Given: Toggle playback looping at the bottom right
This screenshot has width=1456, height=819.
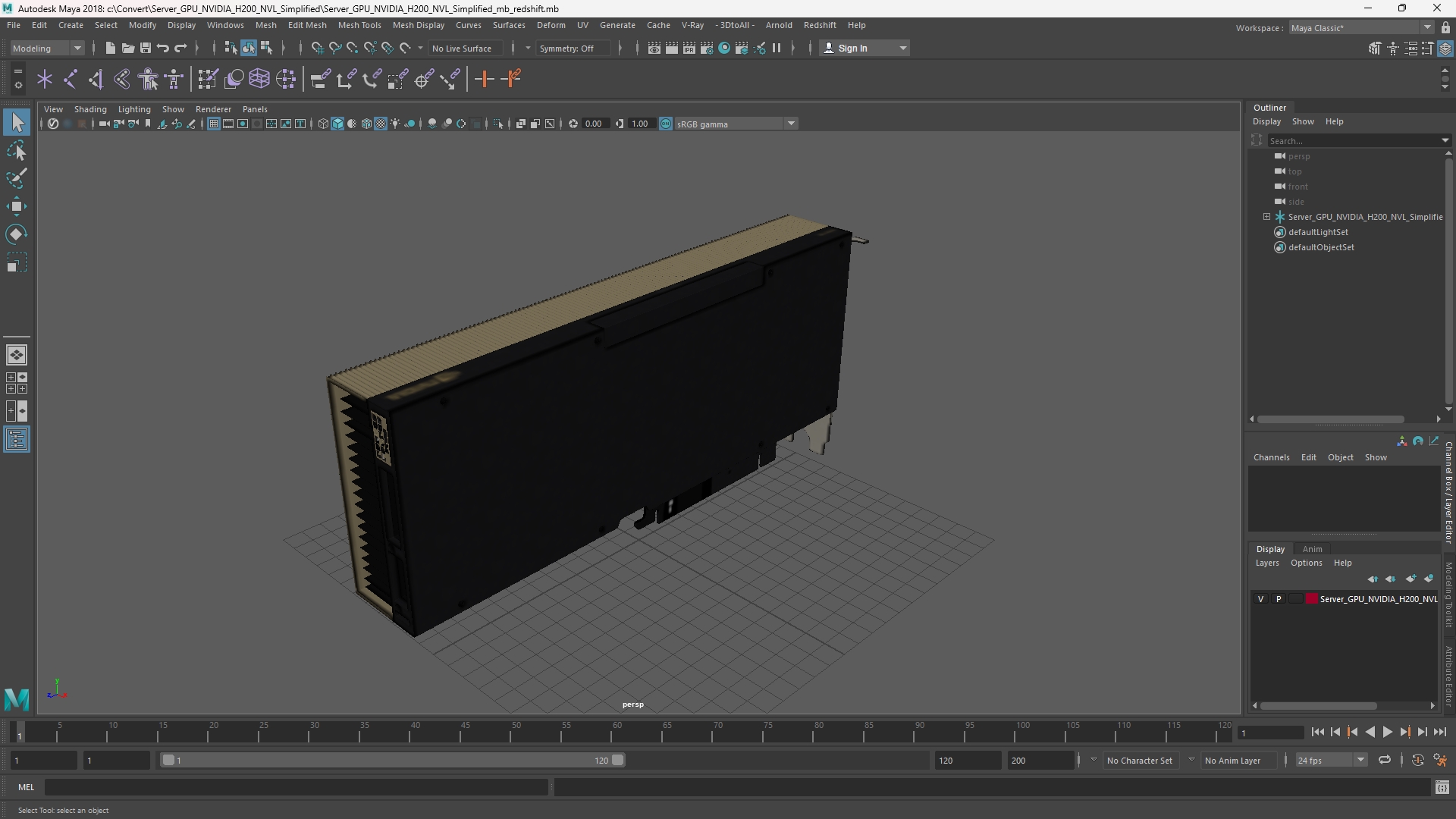Looking at the screenshot, I should click(x=1385, y=760).
